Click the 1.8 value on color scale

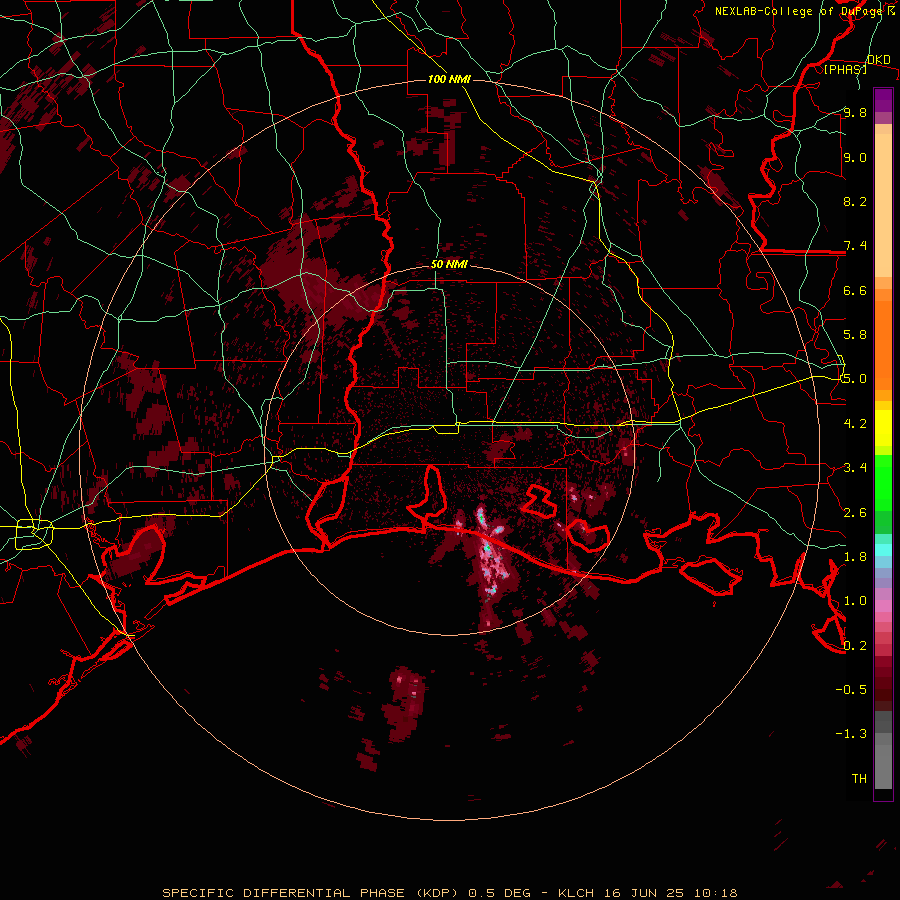(855, 557)
